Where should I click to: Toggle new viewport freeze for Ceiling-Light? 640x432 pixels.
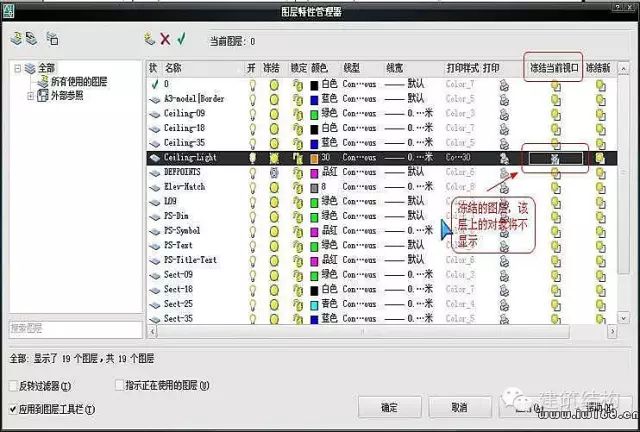click(x=600, y=158)
